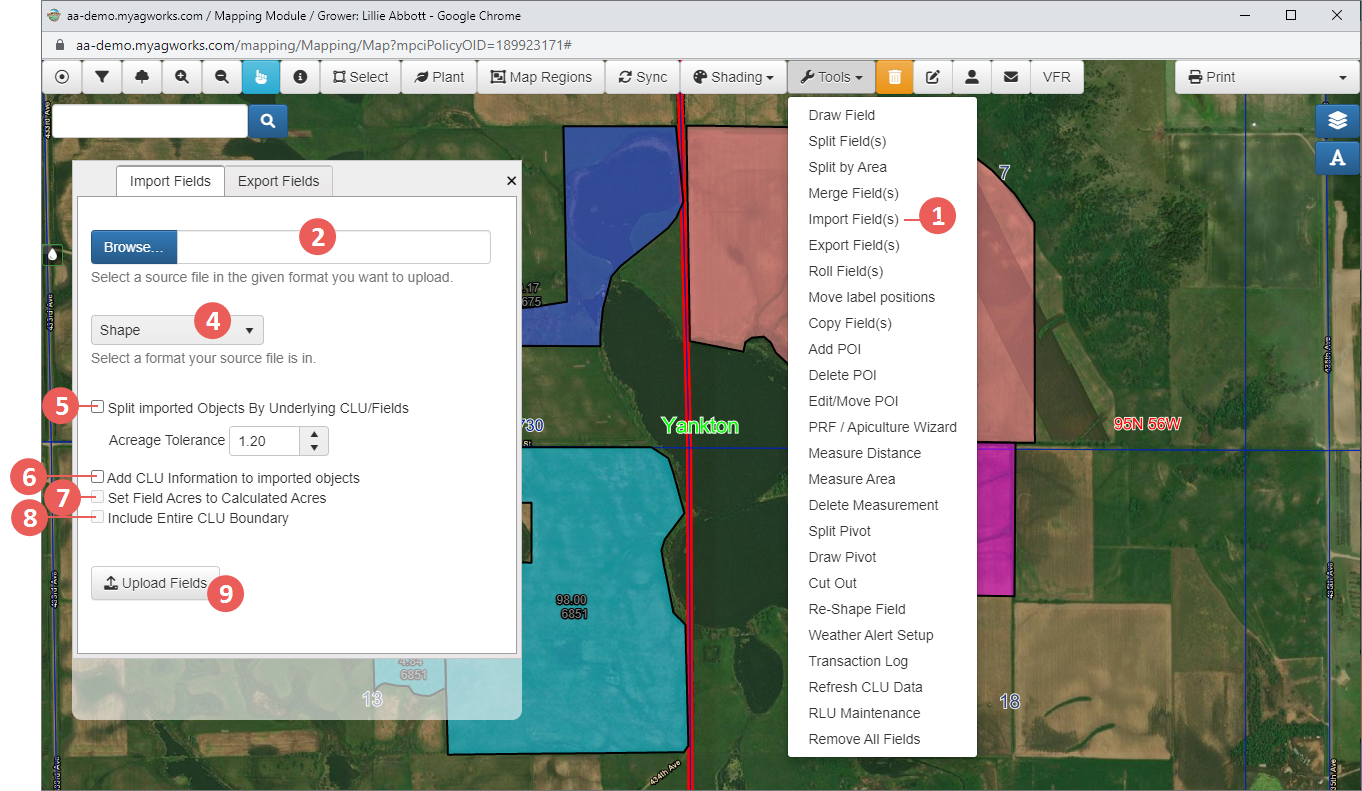The image size is (1362, 791).
Task: Click the orange trash delete icon
Action: point(894,77)
